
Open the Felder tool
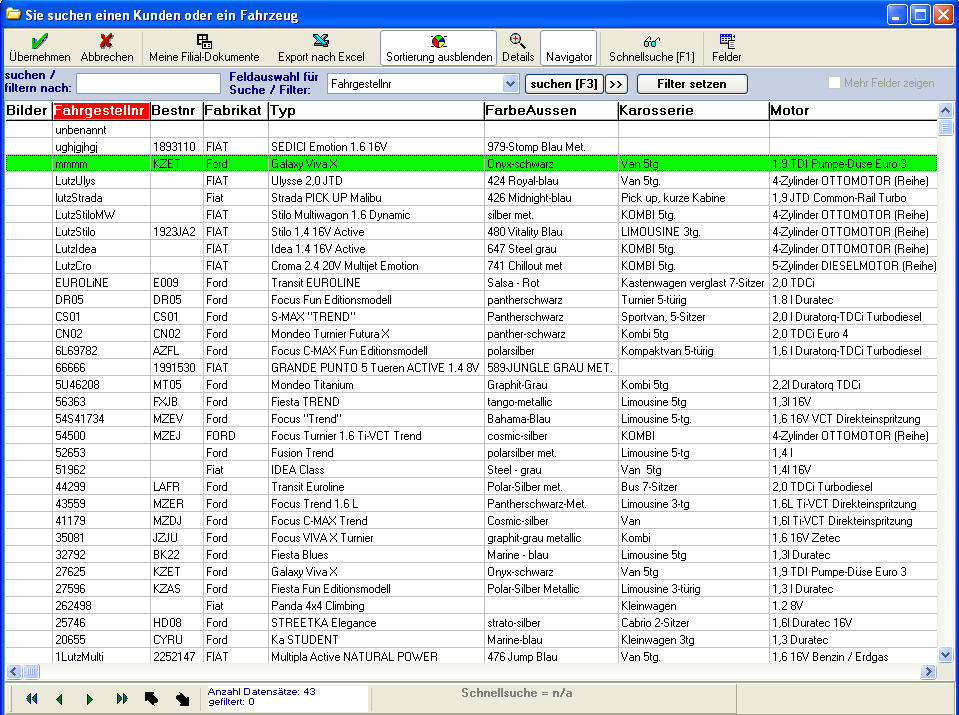[x=727, y=48]
